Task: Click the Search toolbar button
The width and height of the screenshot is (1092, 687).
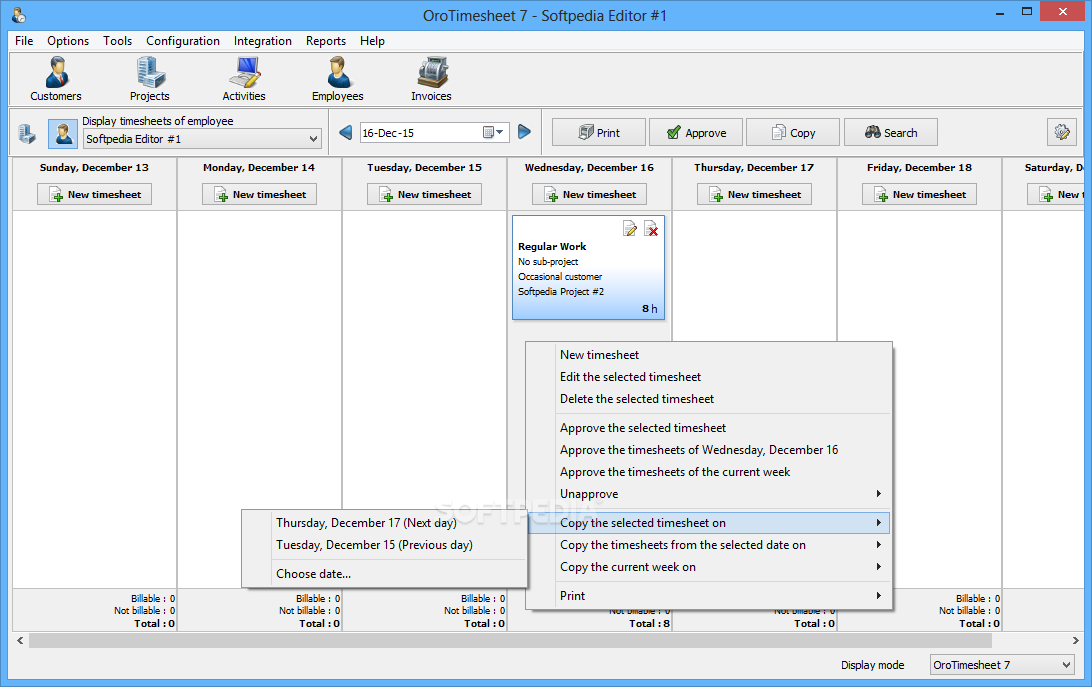Action: [891, 132]
